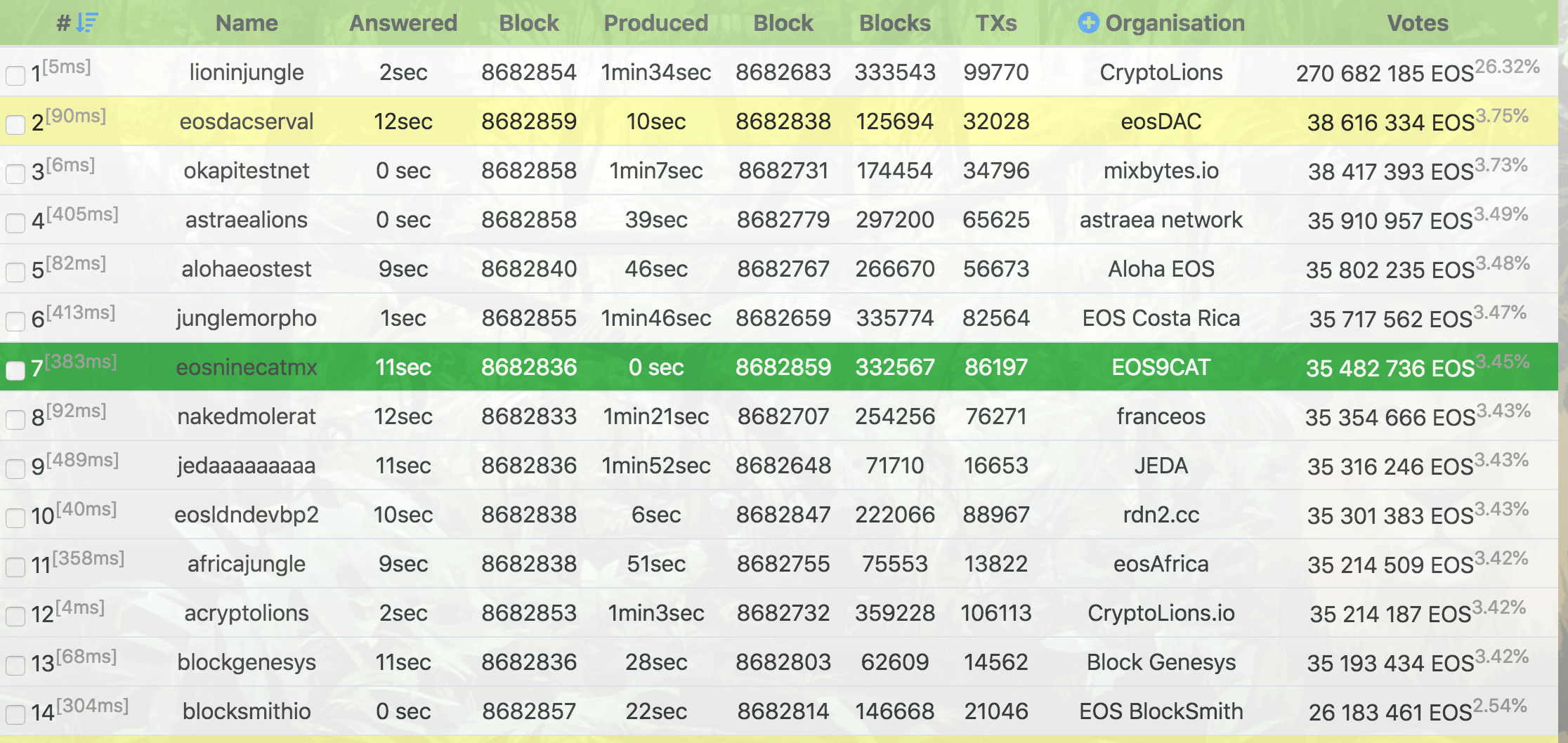The height and width of the screenshot is (743, 1568).
Task: Check the box for row 10 eosldndevbp2
Action: [x=15, y=518]
